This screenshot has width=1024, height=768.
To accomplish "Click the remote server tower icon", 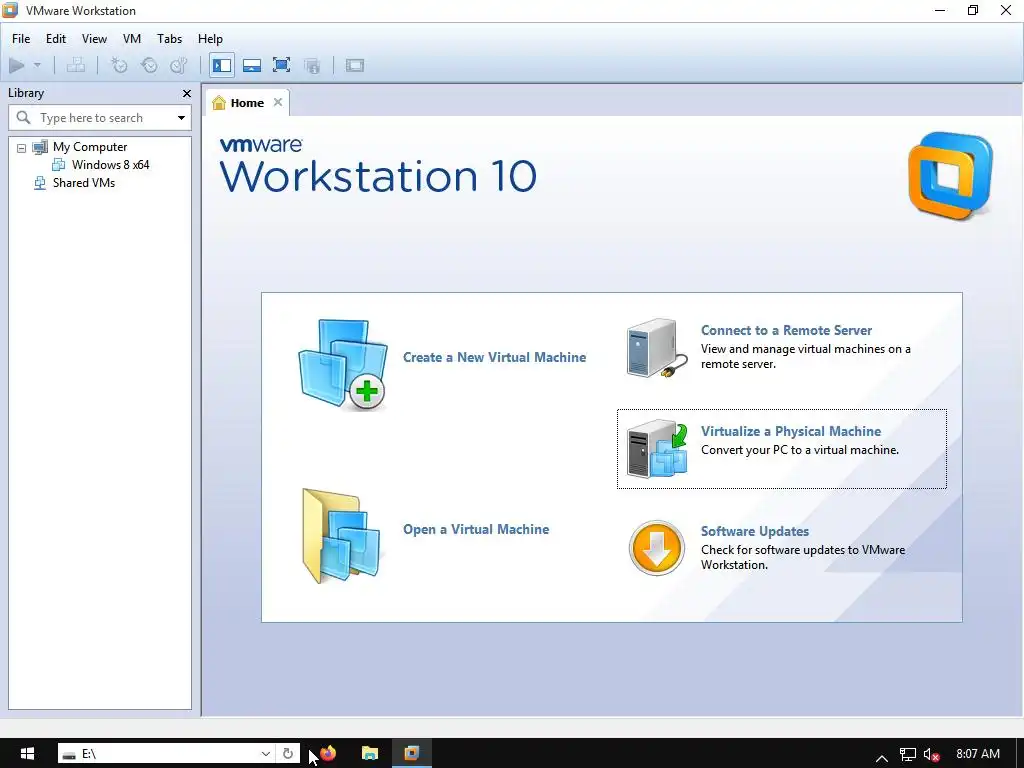I will point(656,348).
